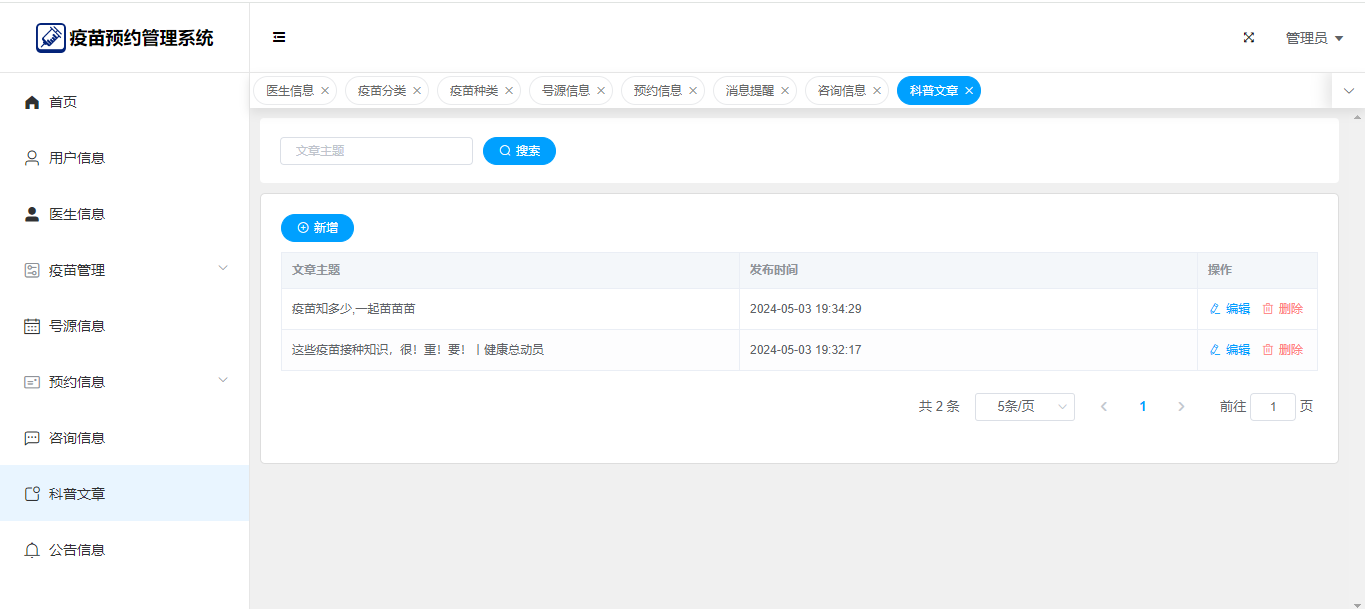Open 首页 from the sidebar
This screenshot has width=1365, height=609.
click(x=63, y=102)
